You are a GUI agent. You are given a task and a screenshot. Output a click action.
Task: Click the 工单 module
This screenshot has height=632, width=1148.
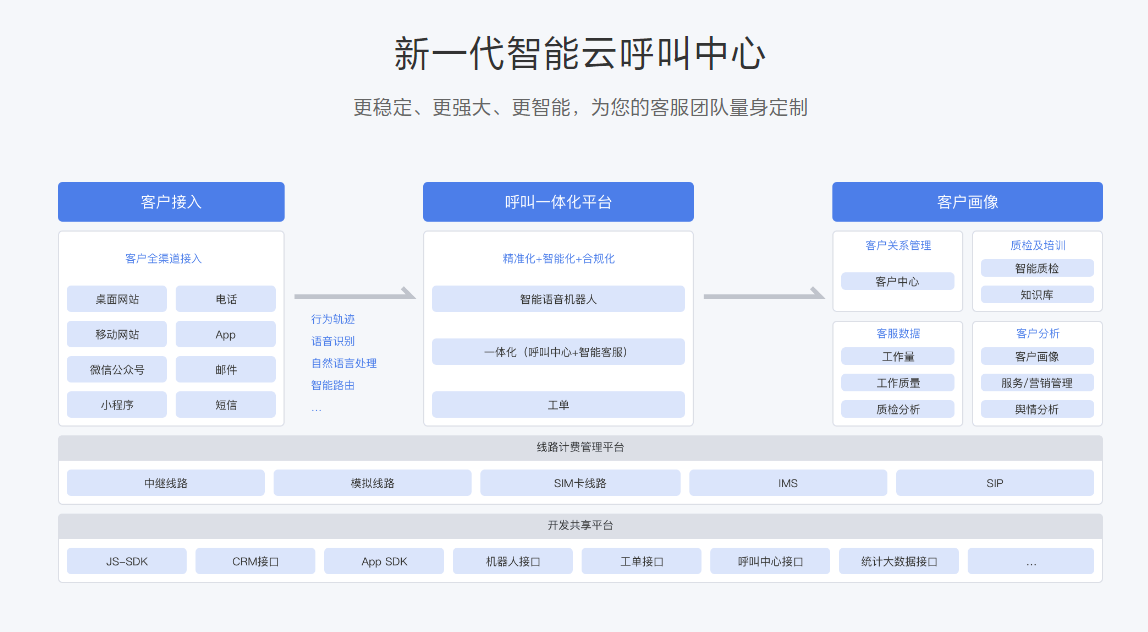(558, 404)
